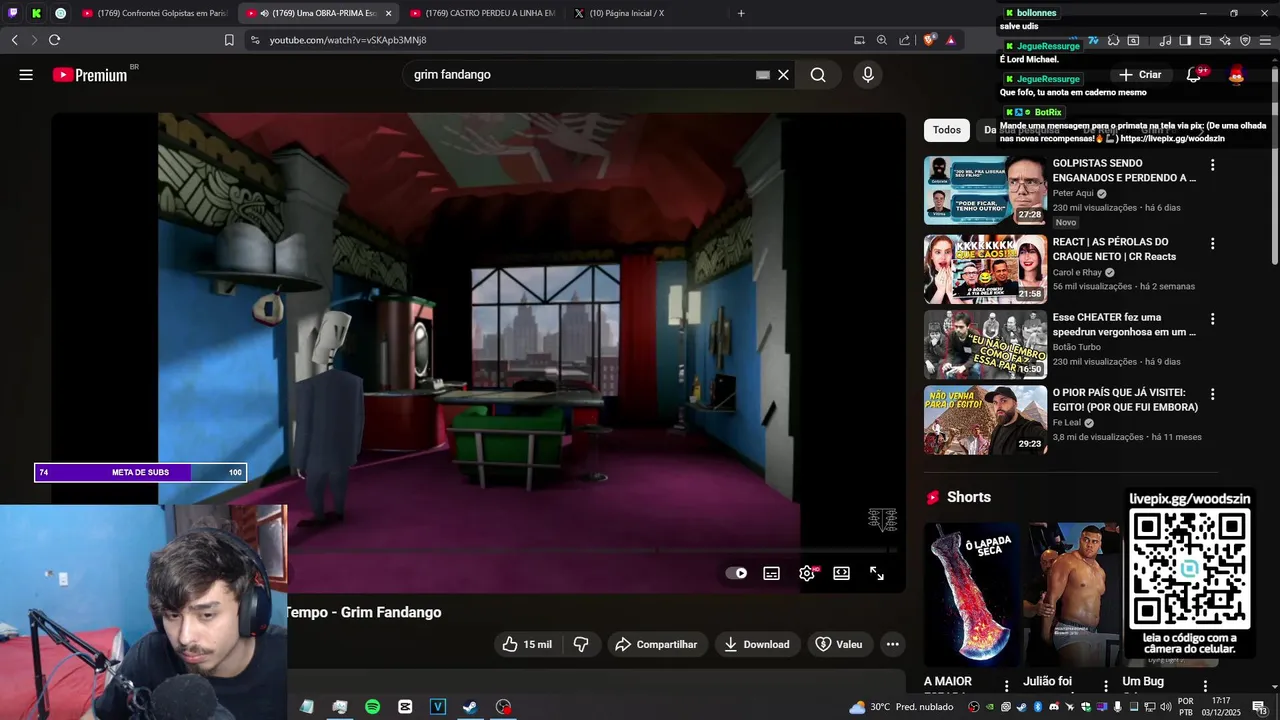The height and width of the screenshot is (720, 1280).
Task: Go to YouTube Premium home logo
Action: (x=92, y=75)
